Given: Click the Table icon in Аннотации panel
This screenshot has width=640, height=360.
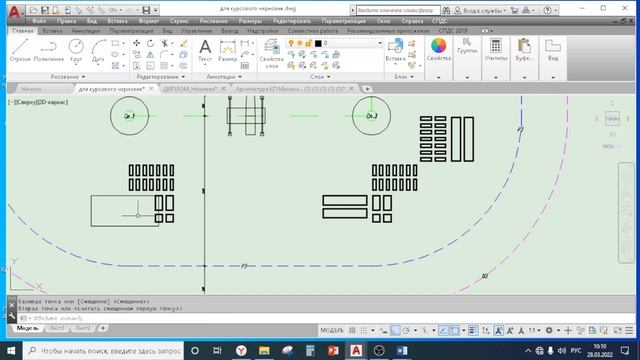Looking at the screenshot, I should tap(245, 65).
